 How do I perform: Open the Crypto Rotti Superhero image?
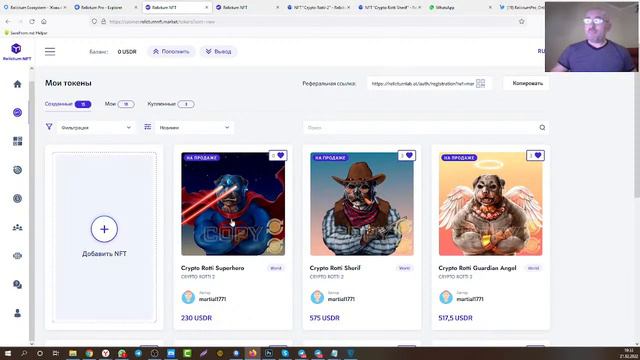(x=233, y=204)
